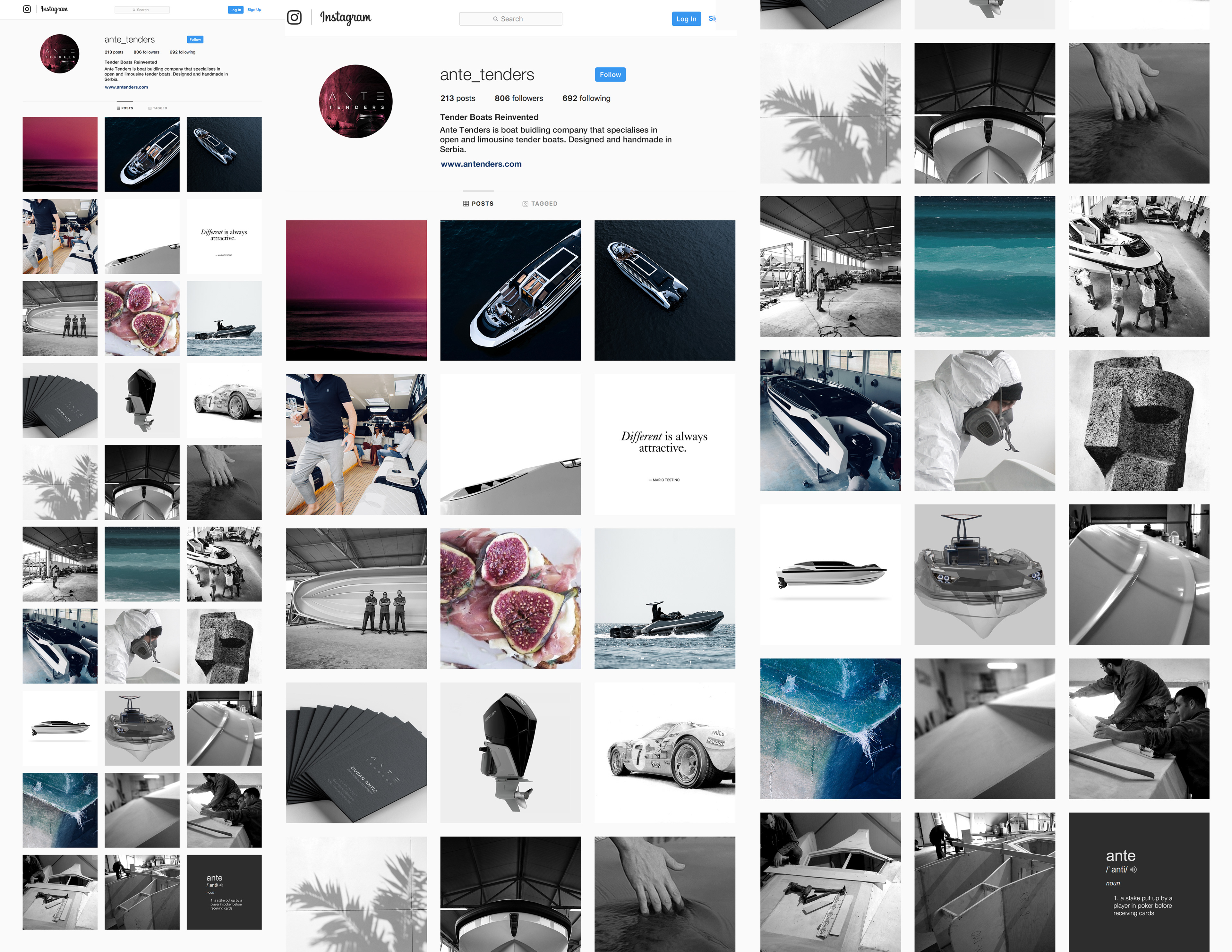Open the pink sunset sea post in the center grid
This screenshot has width=1232, height=952.
[x=356, y=291]
